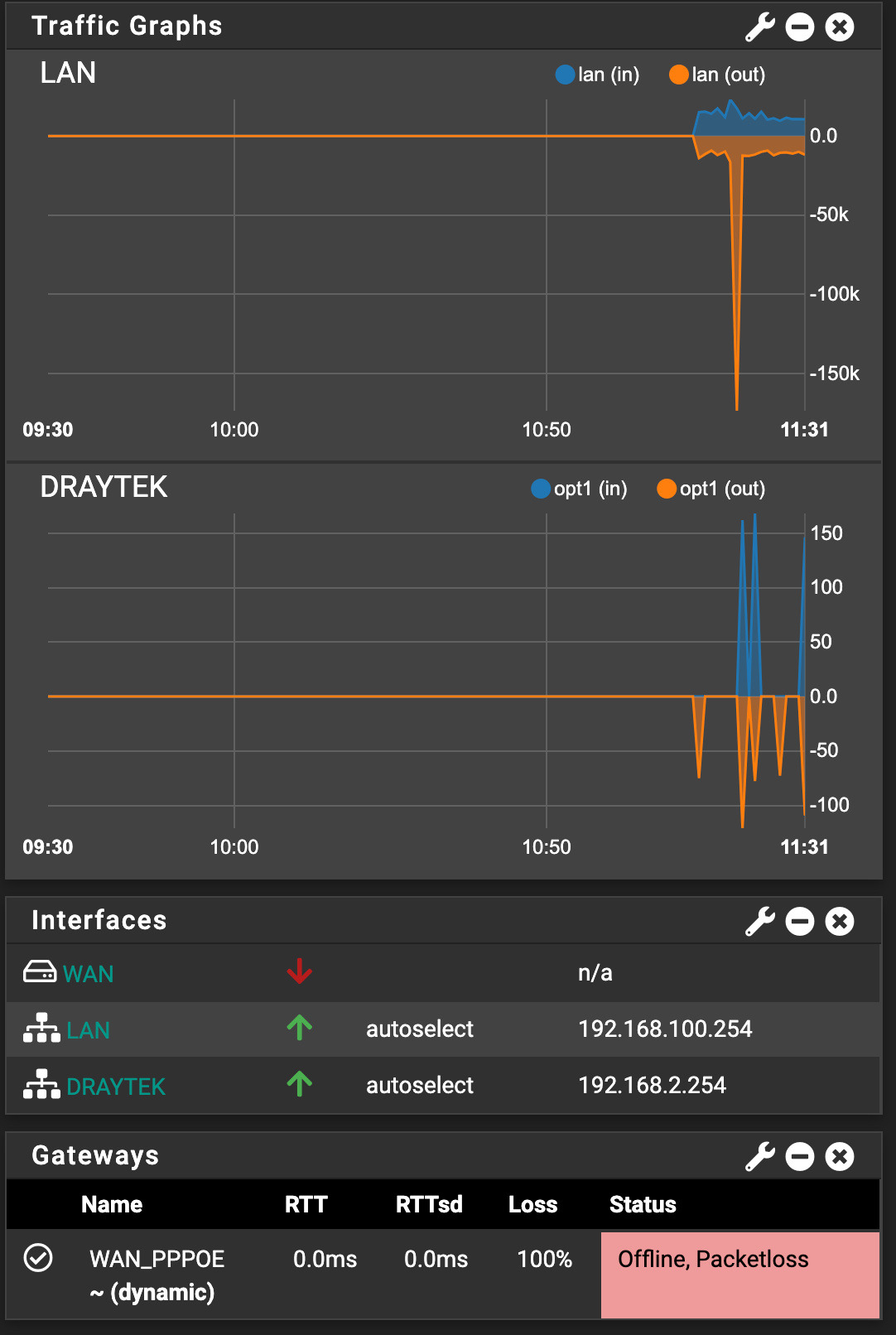Click the LAN graph orange downward spike
896x1335 pixels.
tap(736, 282)
